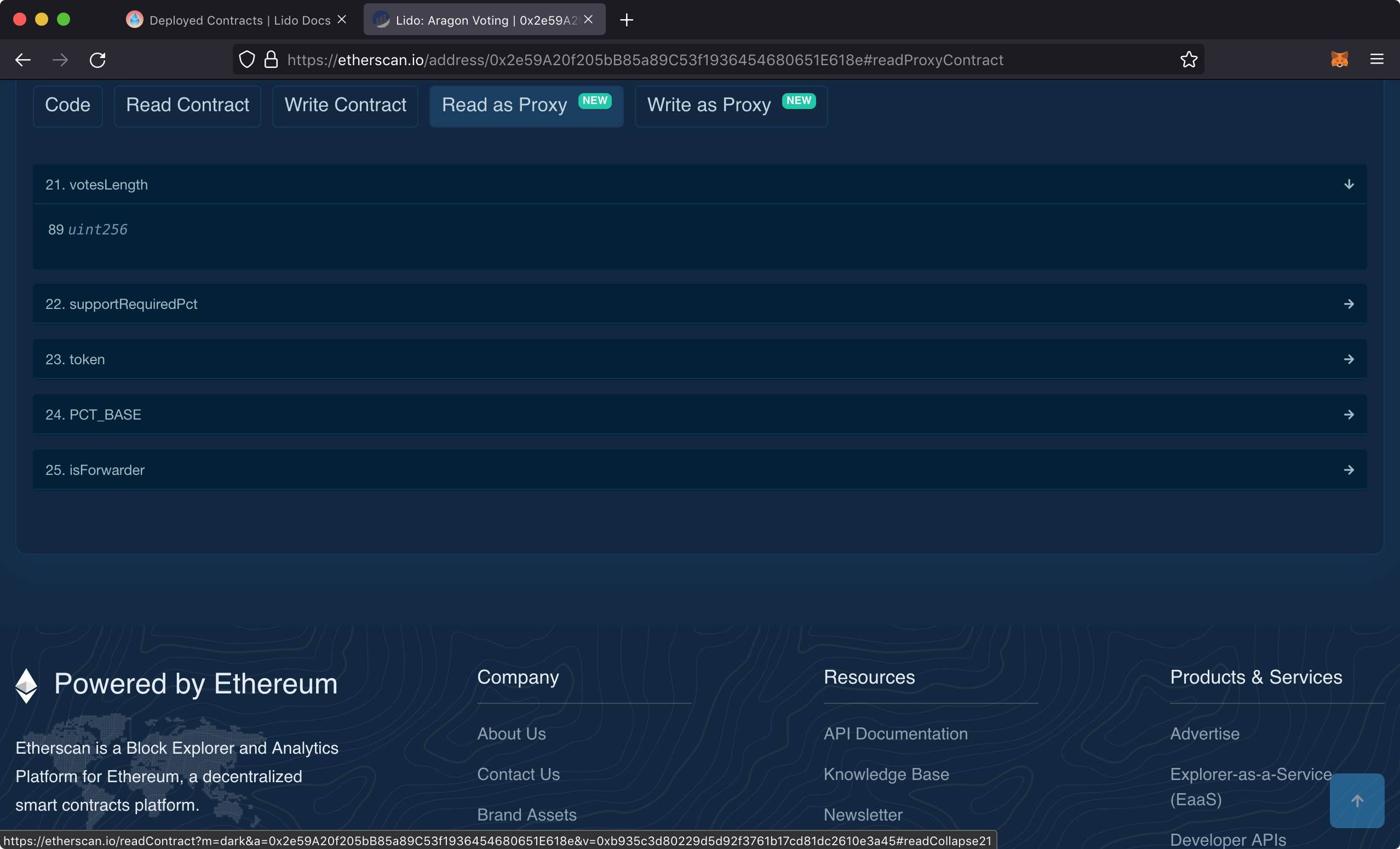This screenshot has height=849, width=1400.
Task: Switch to the Read Contract tab
Action: 187,105
